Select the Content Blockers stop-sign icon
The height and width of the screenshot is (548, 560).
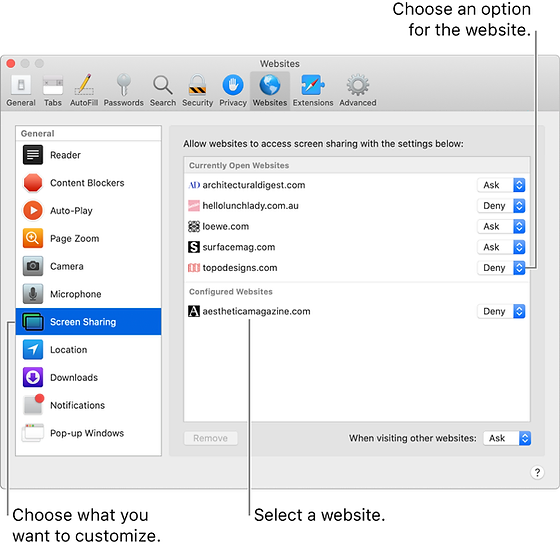point(33,183)
